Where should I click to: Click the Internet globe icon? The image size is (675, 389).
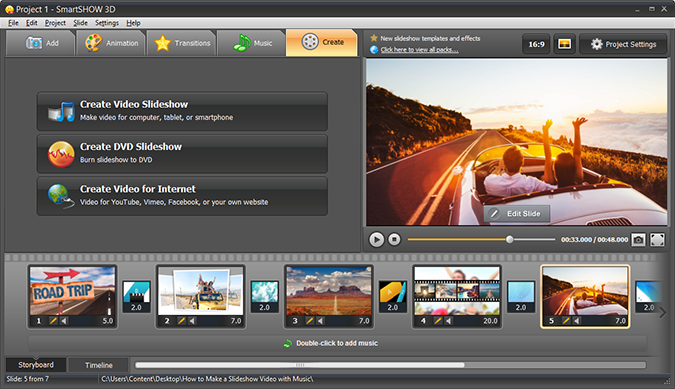[61, 196]
